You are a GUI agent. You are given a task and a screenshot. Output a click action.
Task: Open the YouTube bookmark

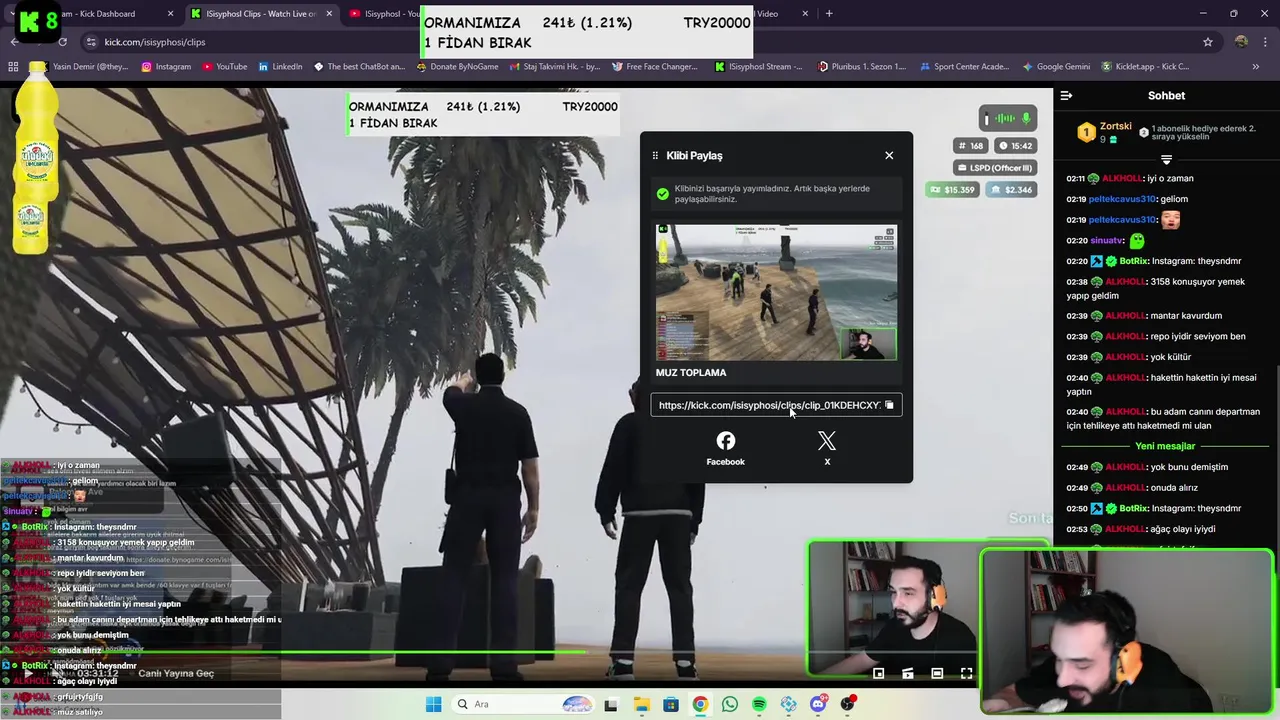(225, 67)
